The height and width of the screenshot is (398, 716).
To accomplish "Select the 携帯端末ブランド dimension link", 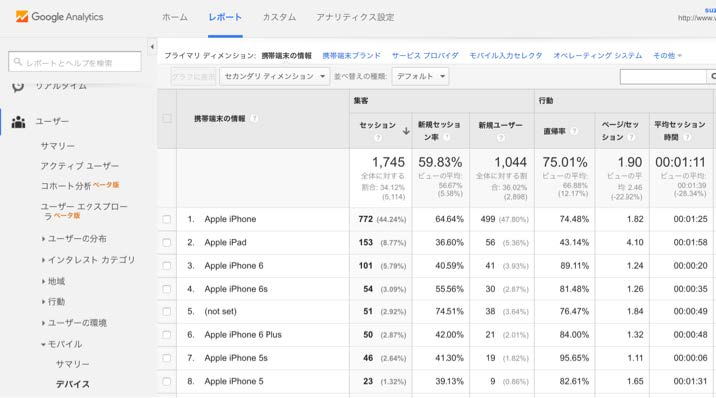I will coord(351,56).
